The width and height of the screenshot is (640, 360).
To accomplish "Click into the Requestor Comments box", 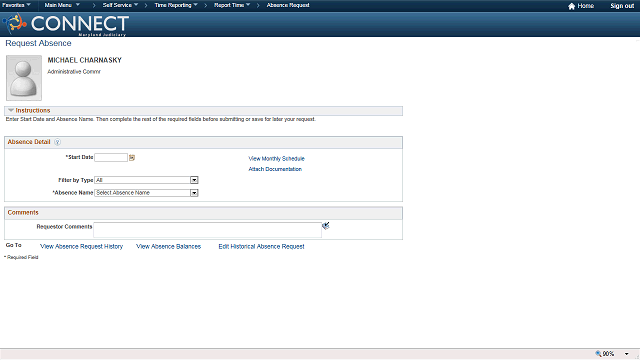I will [x=207, y=230].
